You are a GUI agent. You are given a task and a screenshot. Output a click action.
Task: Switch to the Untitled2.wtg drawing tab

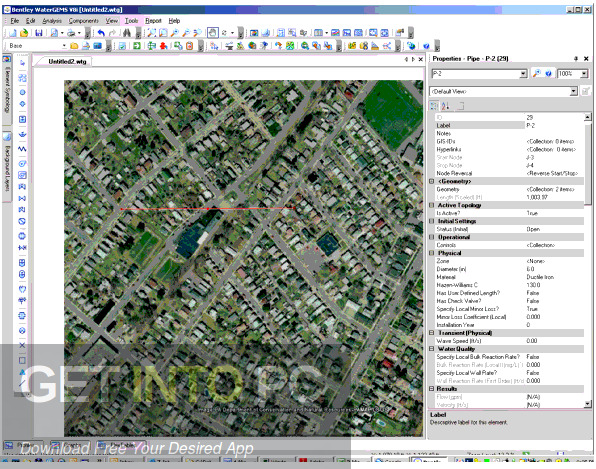coord(67,62)
